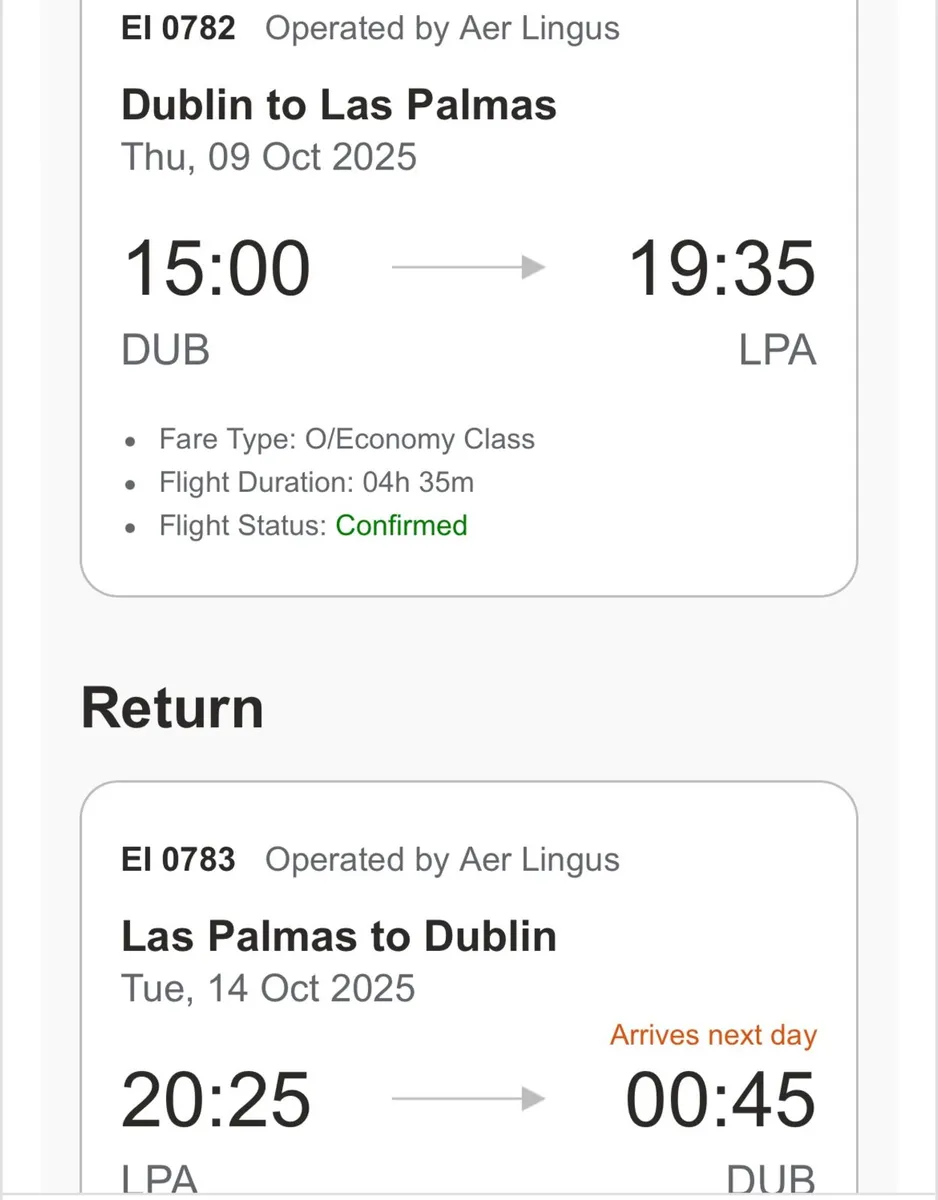Click the Tue, 14 Oct 2025 date
The width and height of the screenshot is (938, 1200).
click(x=268, y=988)
